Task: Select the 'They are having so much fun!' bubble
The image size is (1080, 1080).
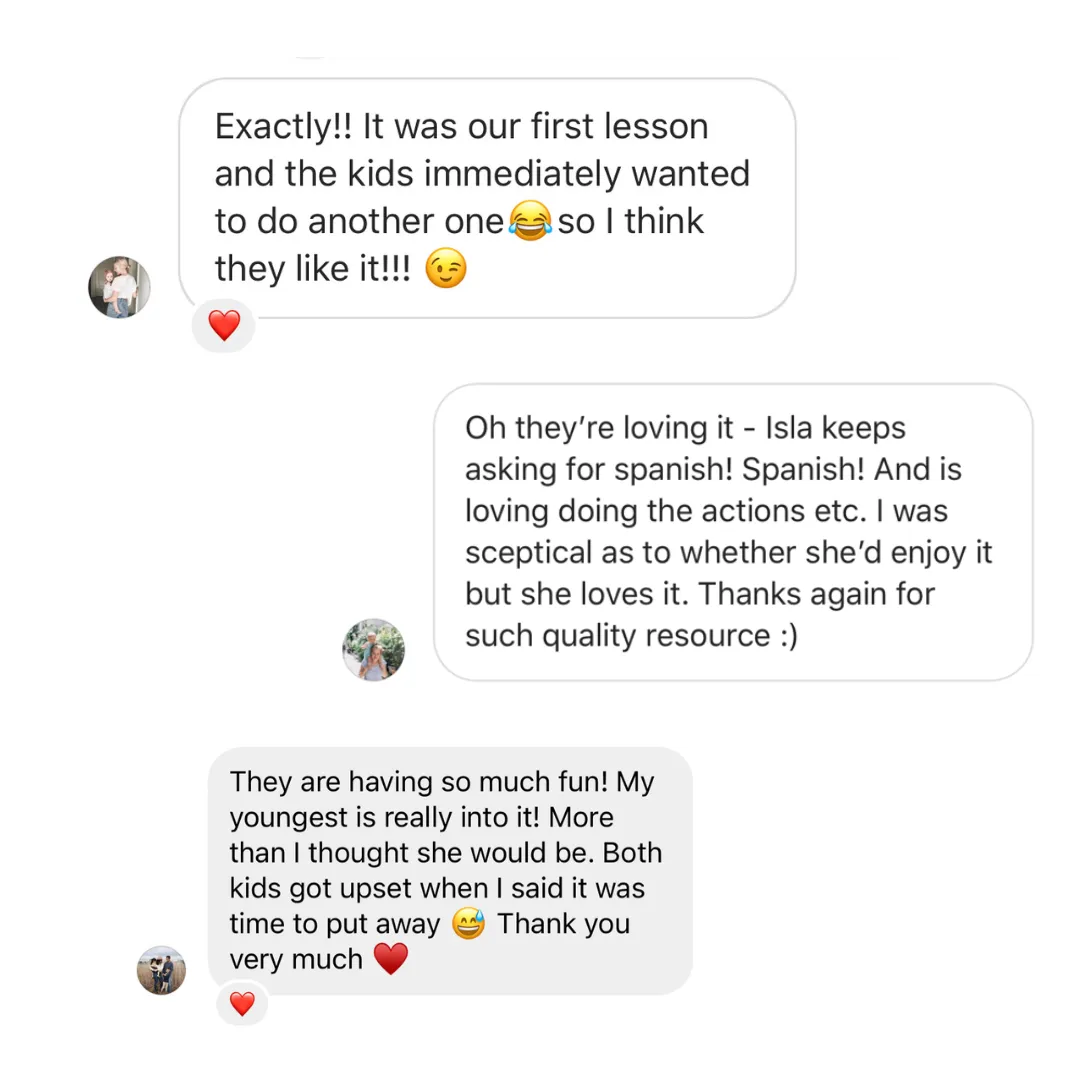Action: pos(450,871)
